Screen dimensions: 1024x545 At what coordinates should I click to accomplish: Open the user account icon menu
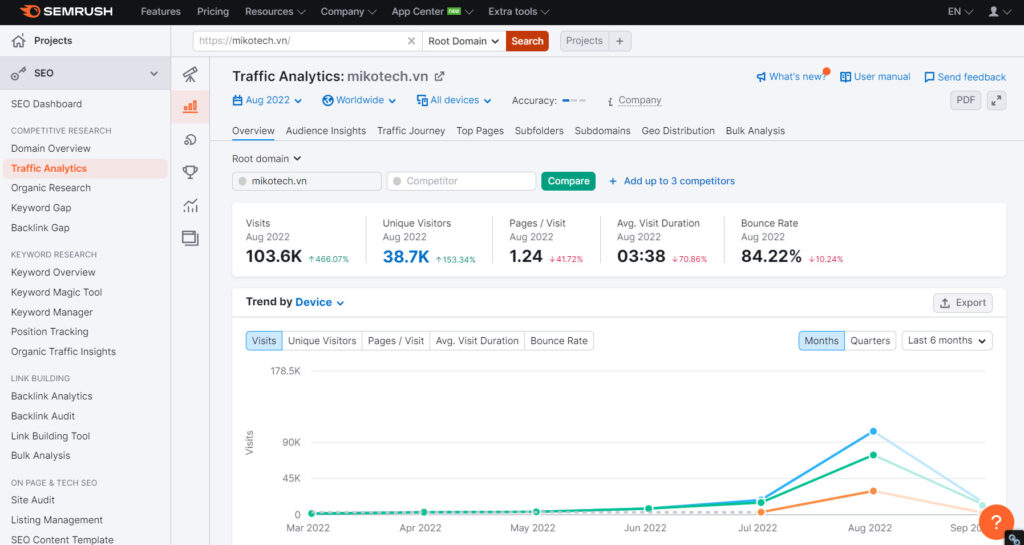pos(998,12)
